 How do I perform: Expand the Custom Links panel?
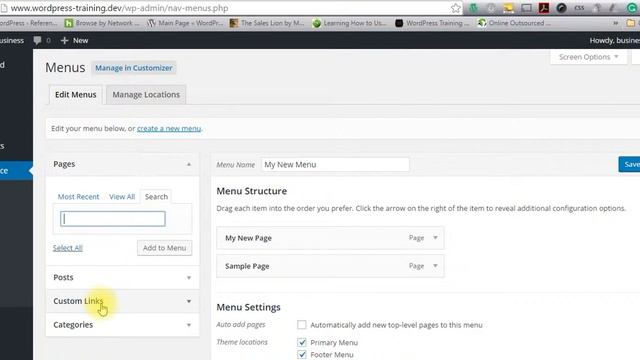[x=122, y=301]
